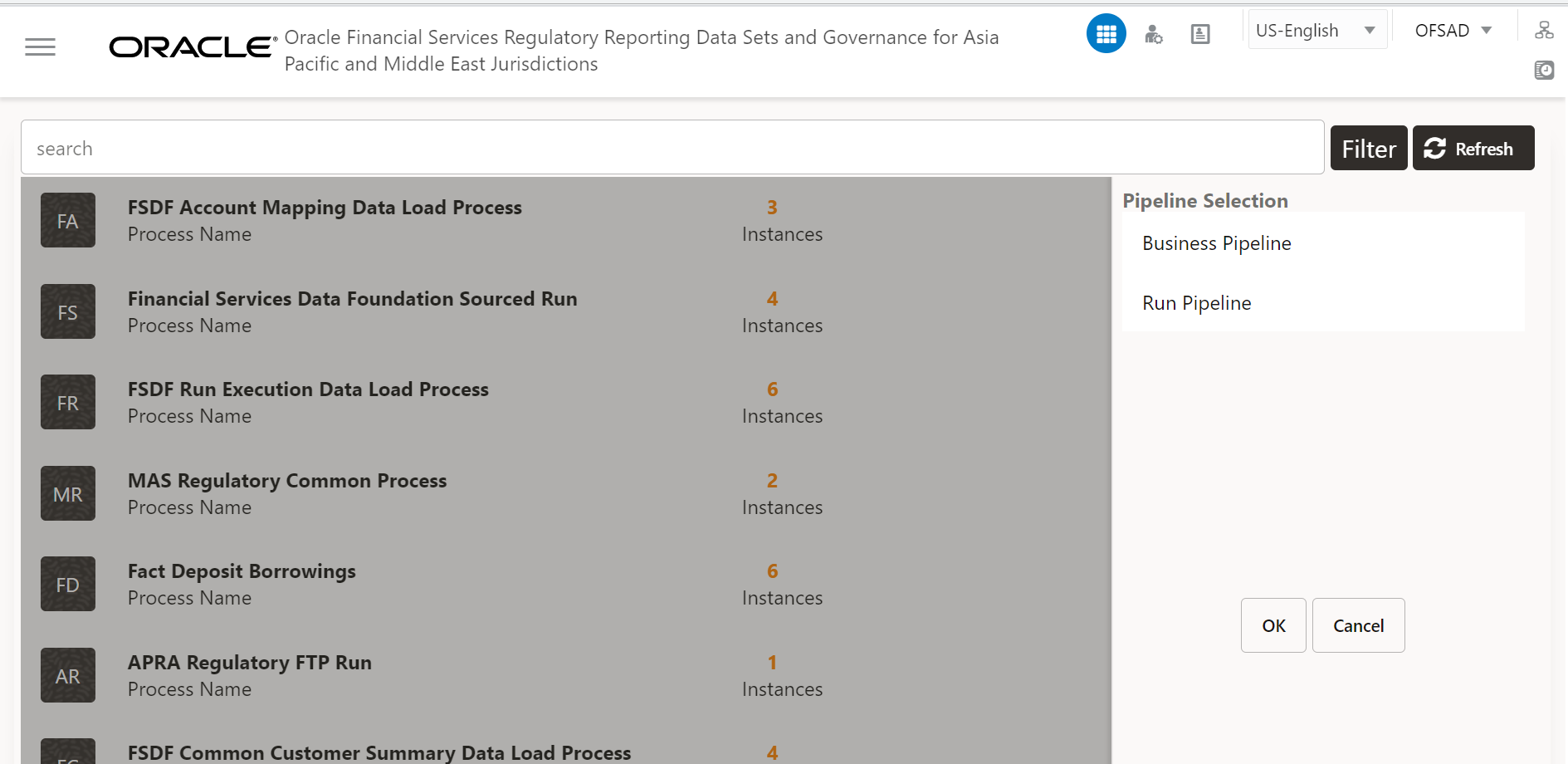Expand the OFSAD dropdown
The height and width of the screenshot is (764, 1568).
tap(1452, 30)
